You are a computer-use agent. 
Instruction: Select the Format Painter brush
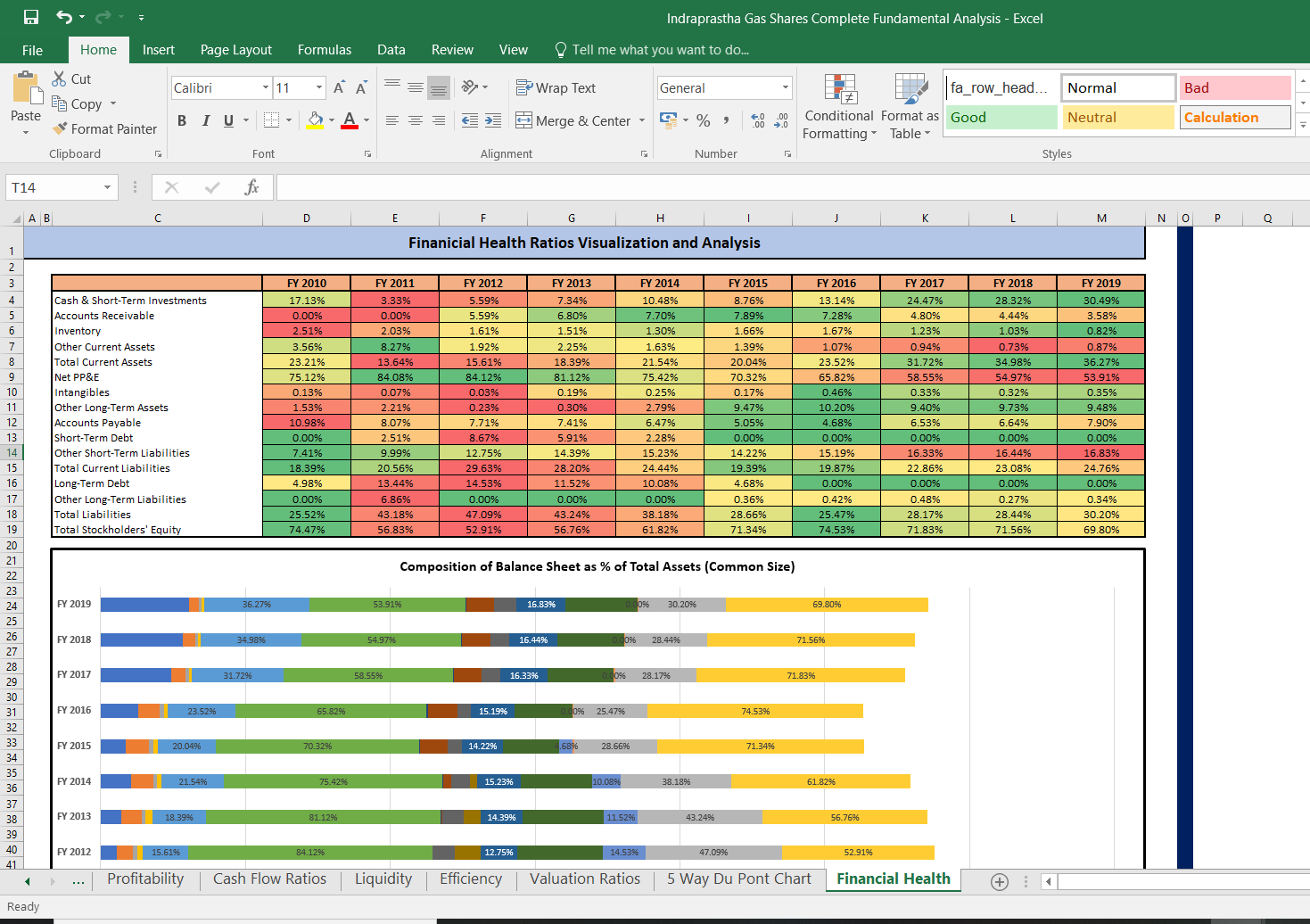60,128
